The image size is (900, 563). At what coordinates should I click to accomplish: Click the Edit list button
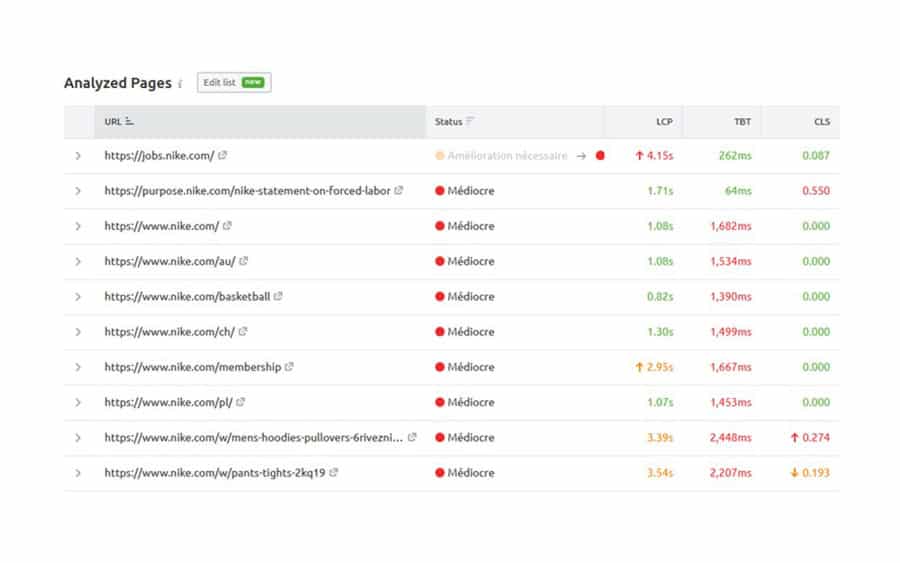pyautogui.click(x=234, y=82)
